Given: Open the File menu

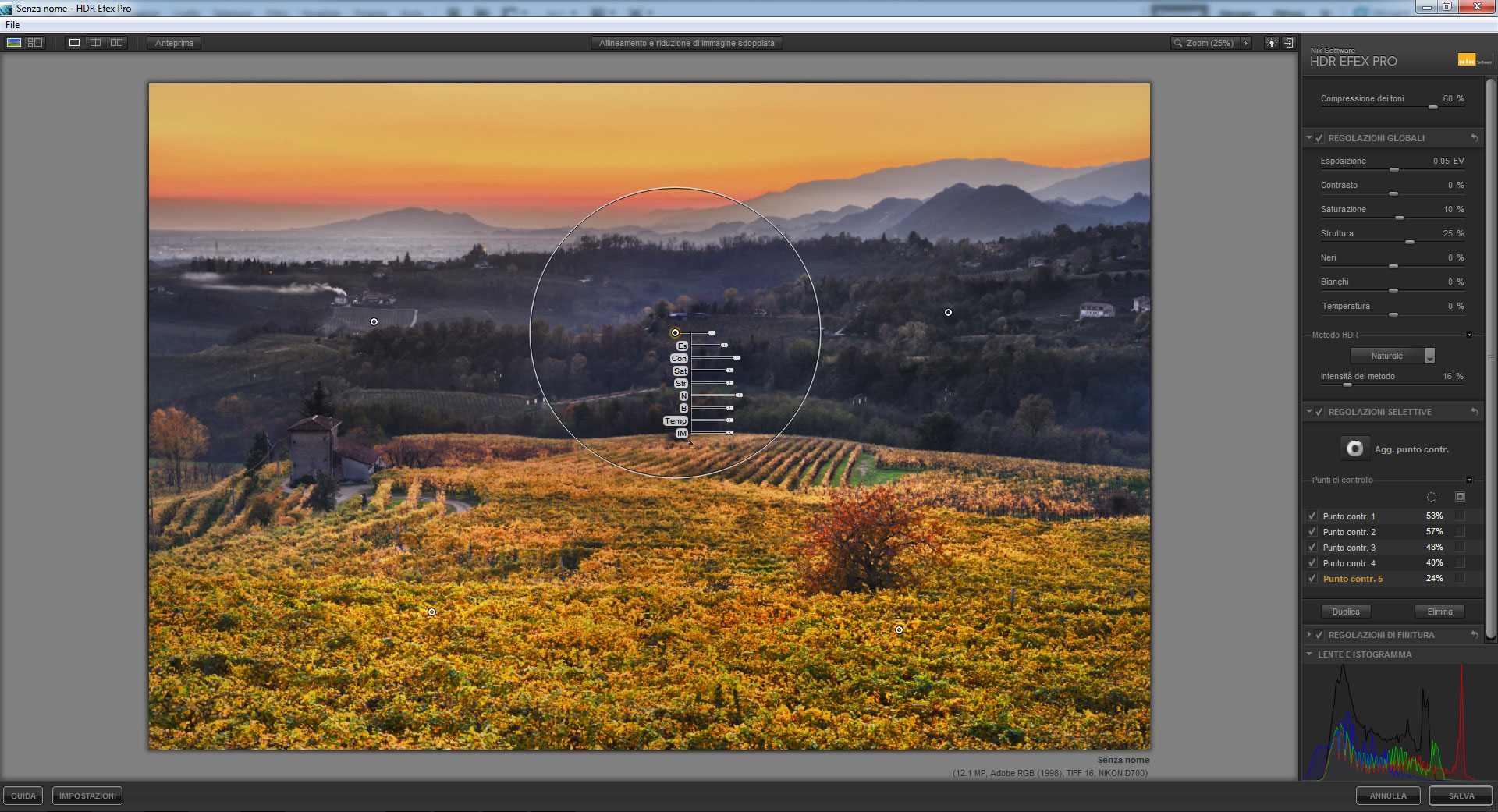Looking at the screenshot, I should click(x=12, y=25).
